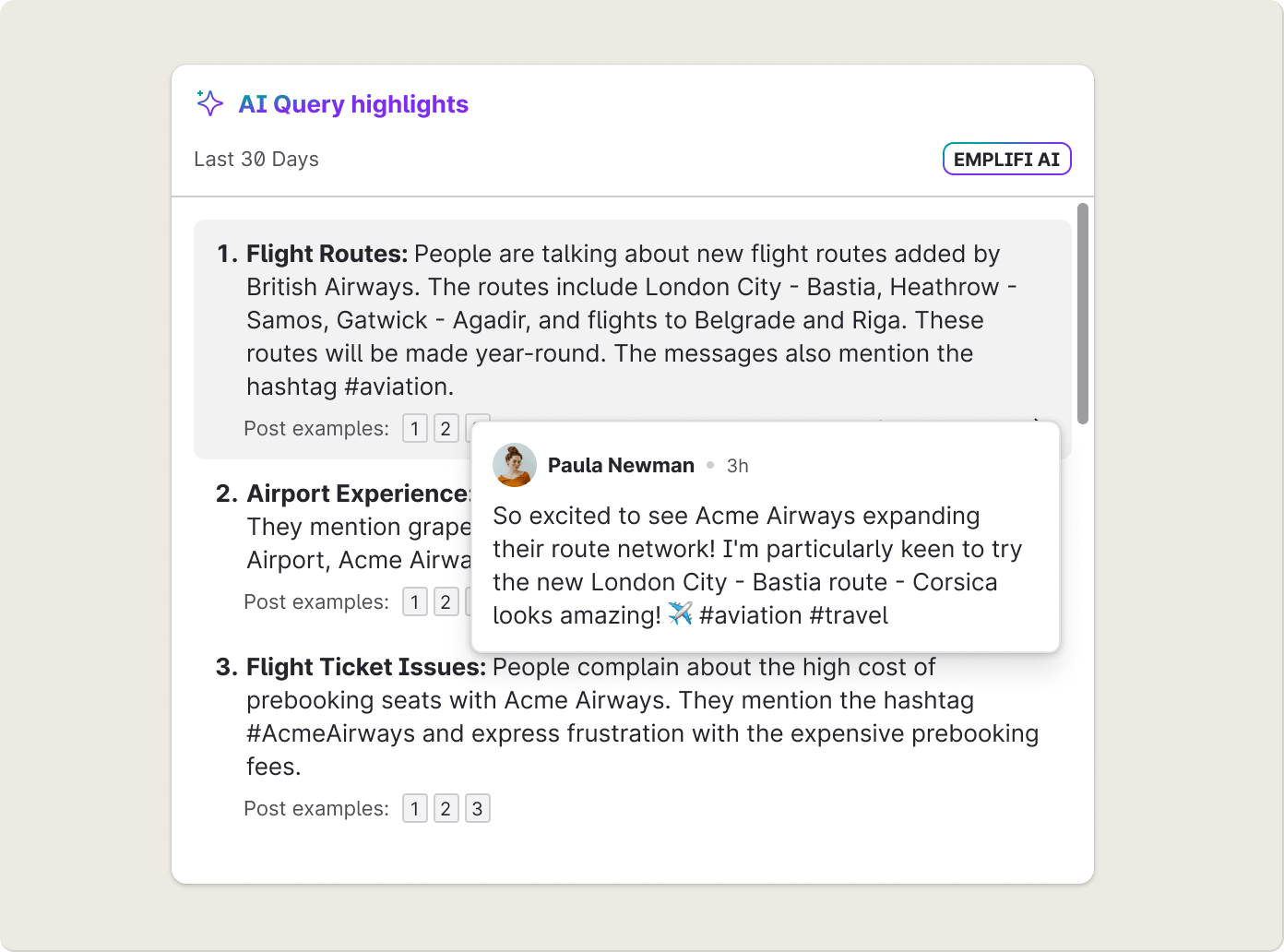Click the Last 30 Days date range

click(x=256, y=160)
